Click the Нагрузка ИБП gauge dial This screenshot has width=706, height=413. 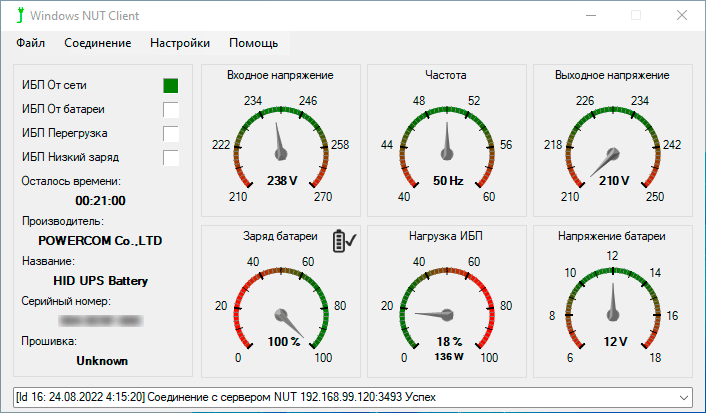tap(447, 309)
